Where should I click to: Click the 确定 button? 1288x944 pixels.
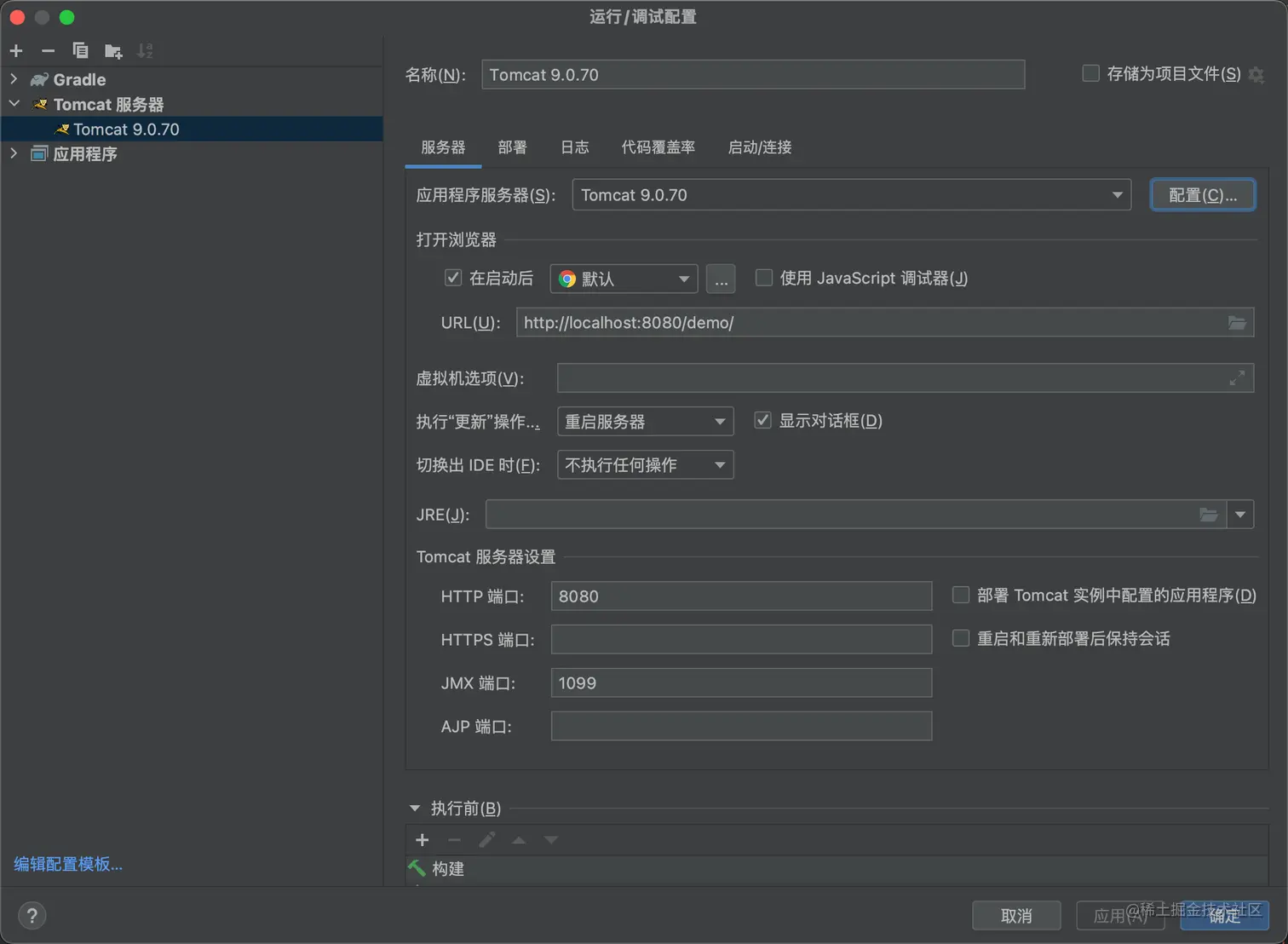tap(1224, 916)
